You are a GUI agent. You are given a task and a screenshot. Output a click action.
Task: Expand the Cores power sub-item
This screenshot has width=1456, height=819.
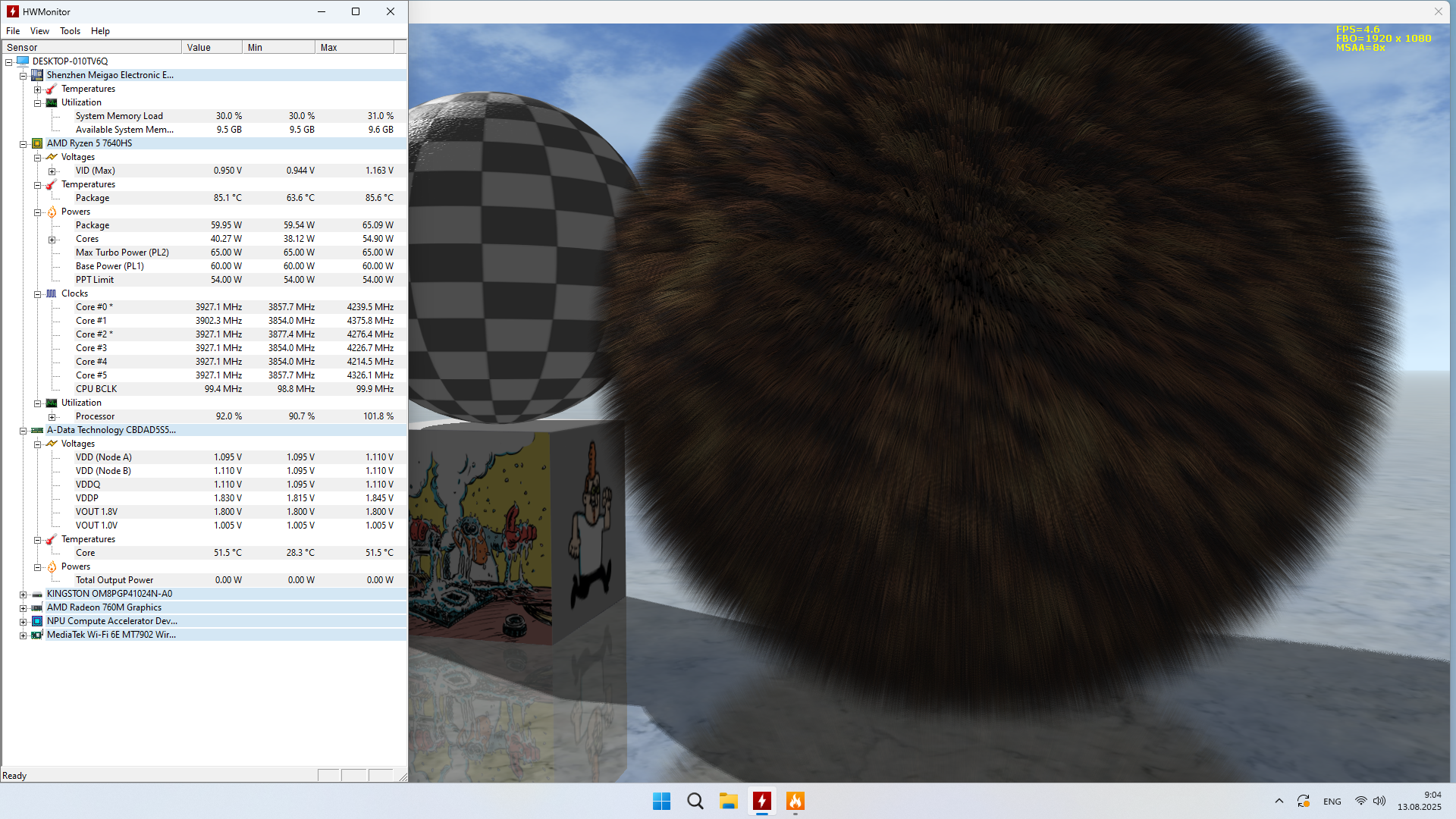52,240
